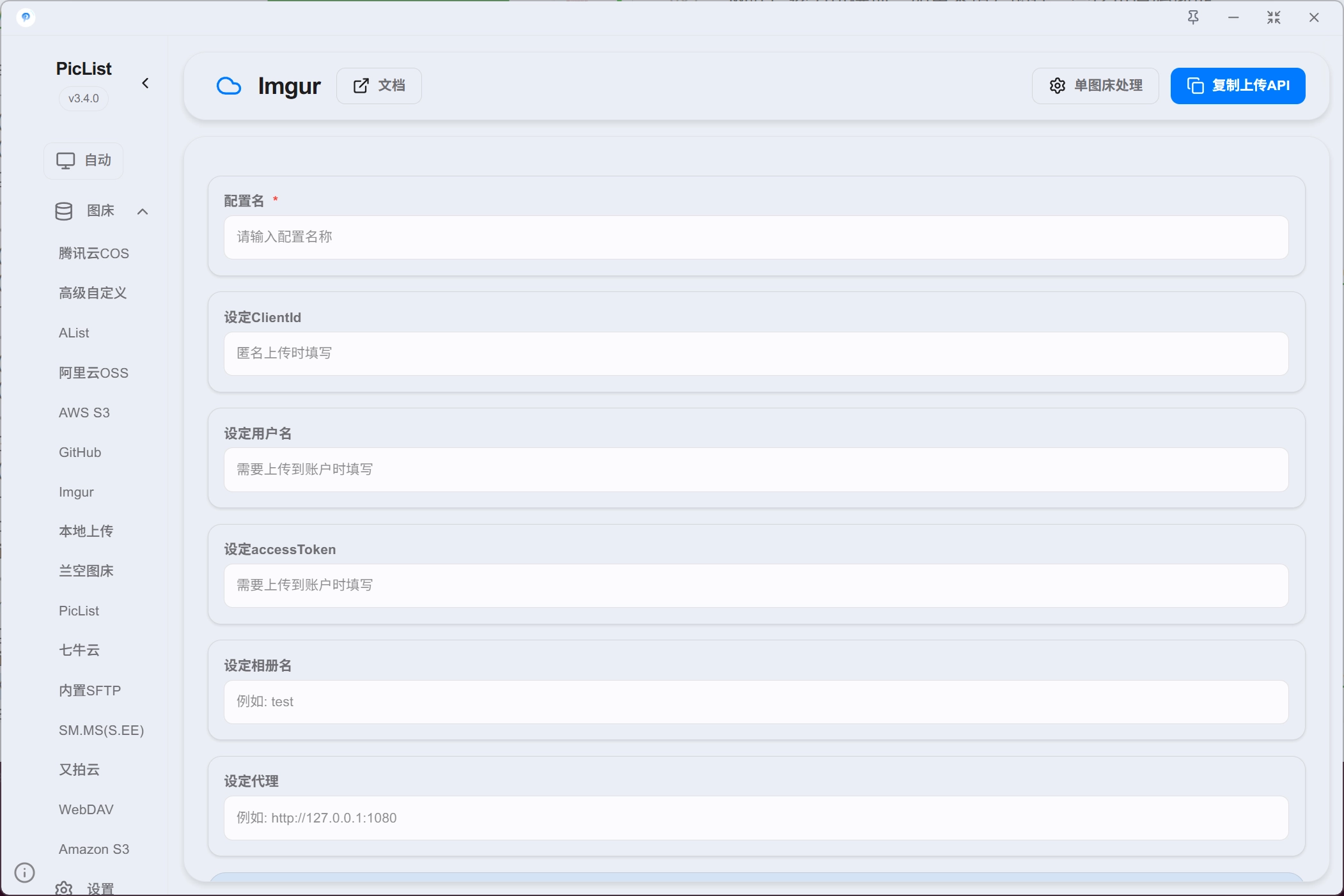Collapse the 图床 list chevron
The width and height of the screenshot is (1344, 896).
143,212
